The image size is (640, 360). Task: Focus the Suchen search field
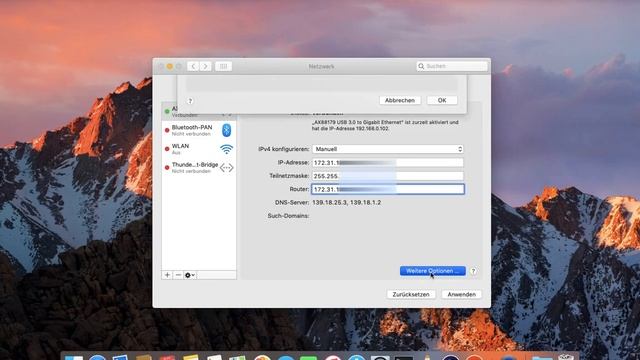coord(452,66)
